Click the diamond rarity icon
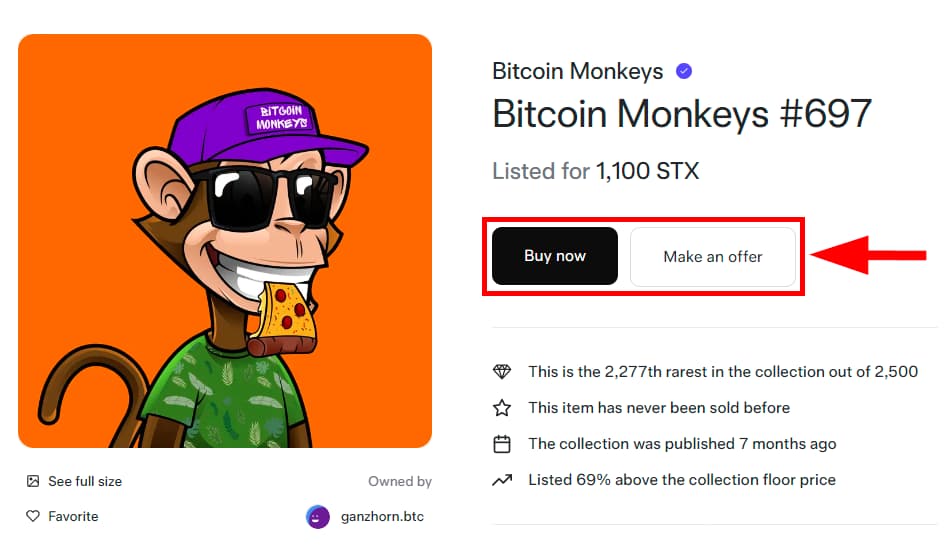This screenshot has width=945, height=546. pyautogui.click(x=502, y=372)
